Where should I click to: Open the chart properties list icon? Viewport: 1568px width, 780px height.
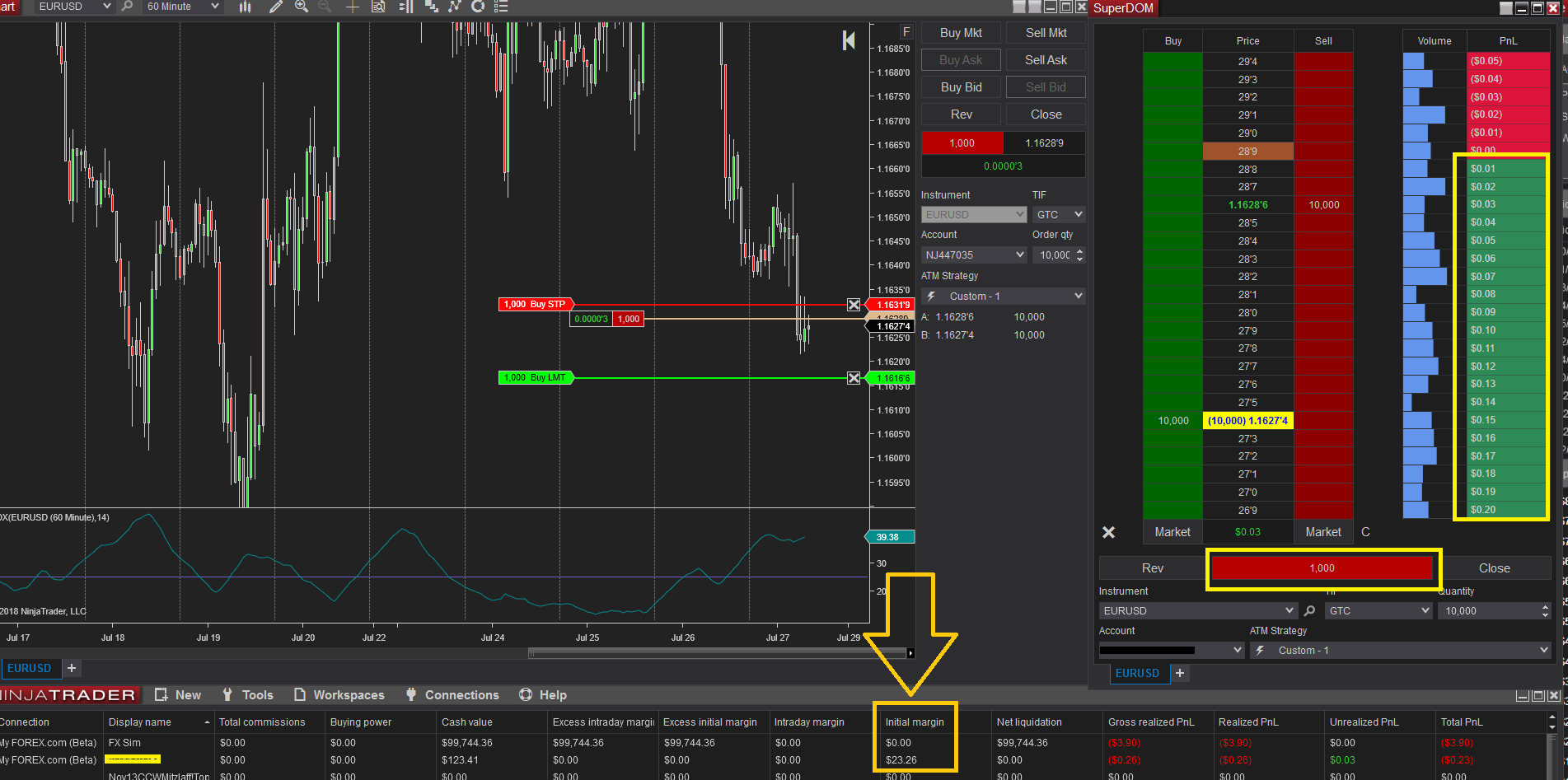pos(501,7)
